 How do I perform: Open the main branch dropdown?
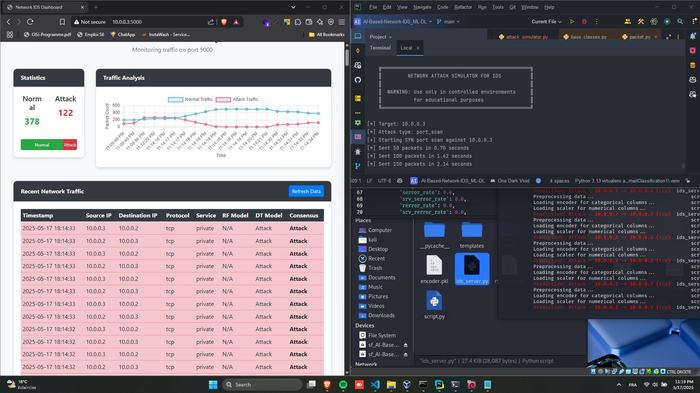(x=448, y=21)
